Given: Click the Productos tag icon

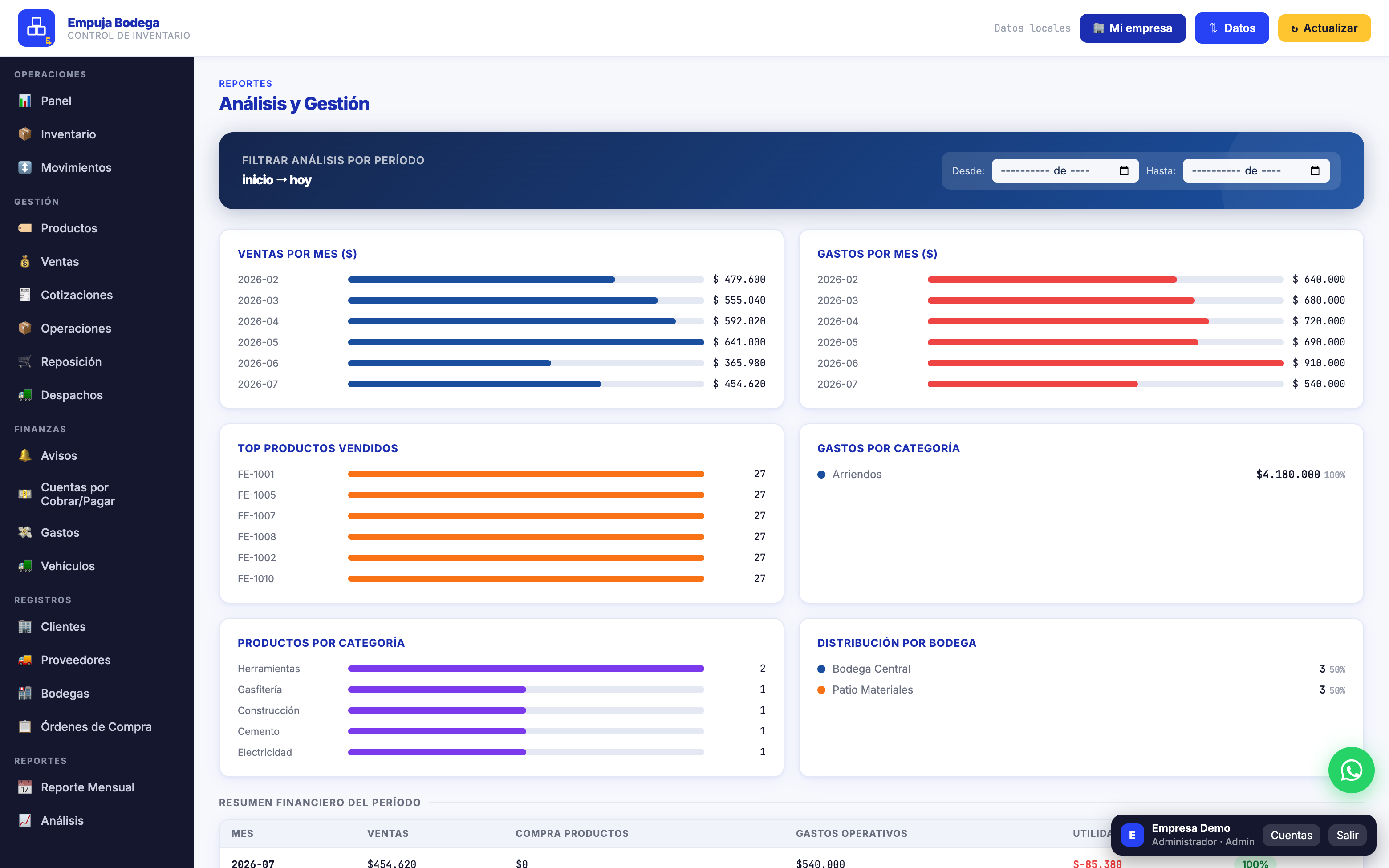Looking at the screenshot, I should click(x=24, y=228).
